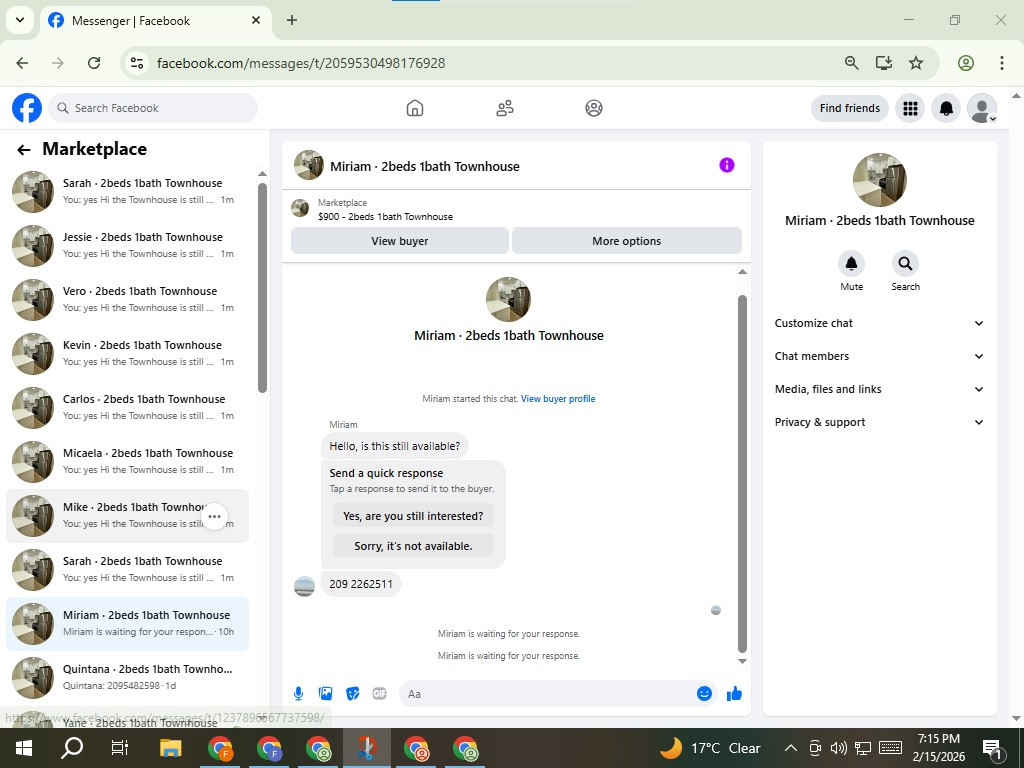
Task: Expand Media, files and links section
Action: (x=879, y=389)
